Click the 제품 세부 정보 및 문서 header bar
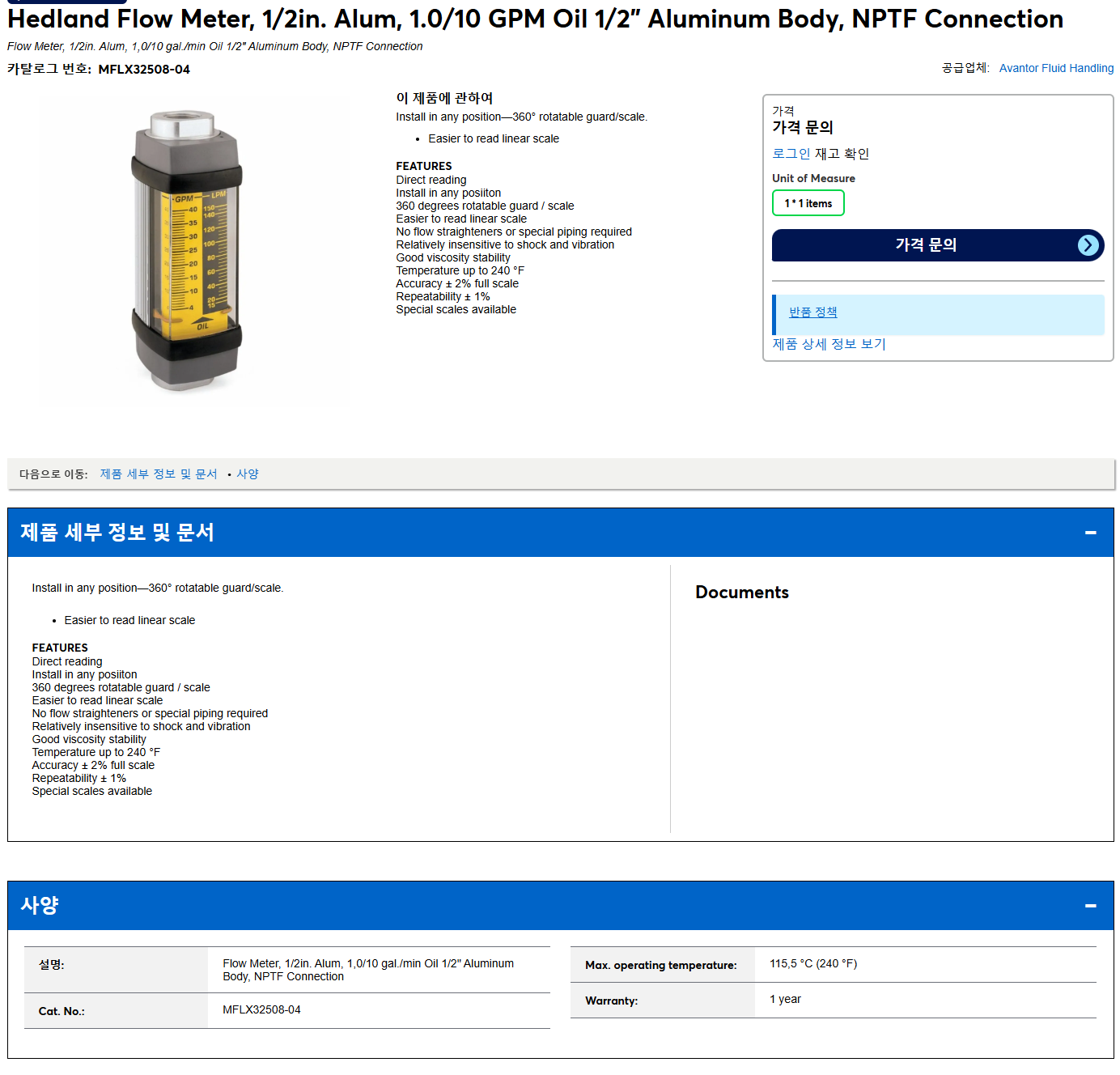Image resolution: width=1120 pixels, height=1075 pixels. (560, 533)
